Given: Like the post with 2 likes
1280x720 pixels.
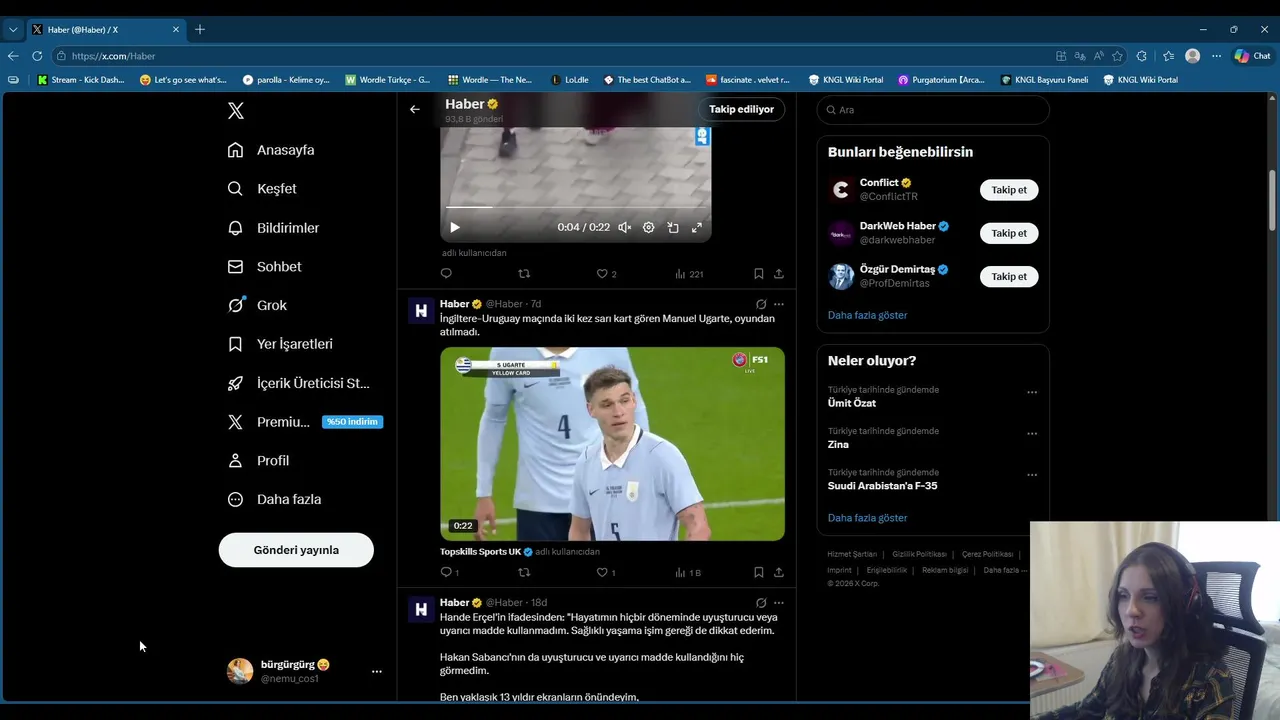Looking at the screenshot, I should (607, 273).
